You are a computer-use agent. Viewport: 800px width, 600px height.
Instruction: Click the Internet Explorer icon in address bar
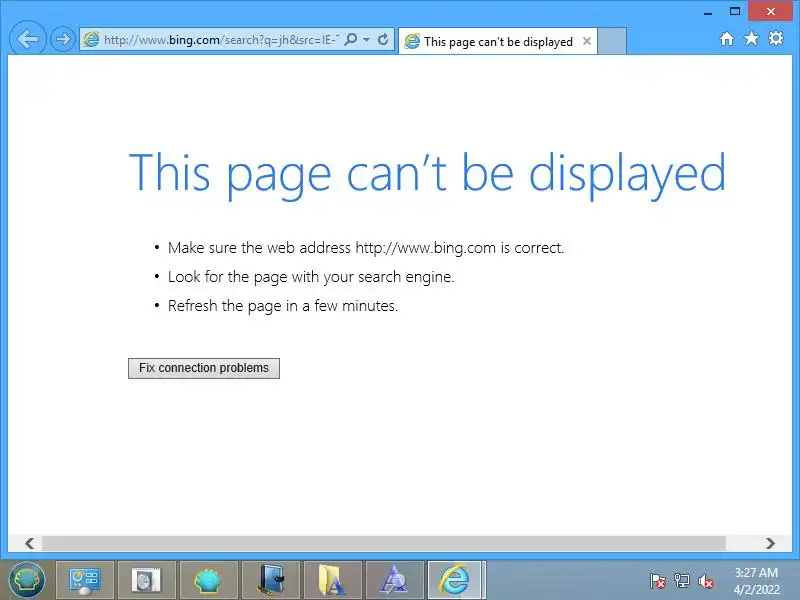[91, 39]
